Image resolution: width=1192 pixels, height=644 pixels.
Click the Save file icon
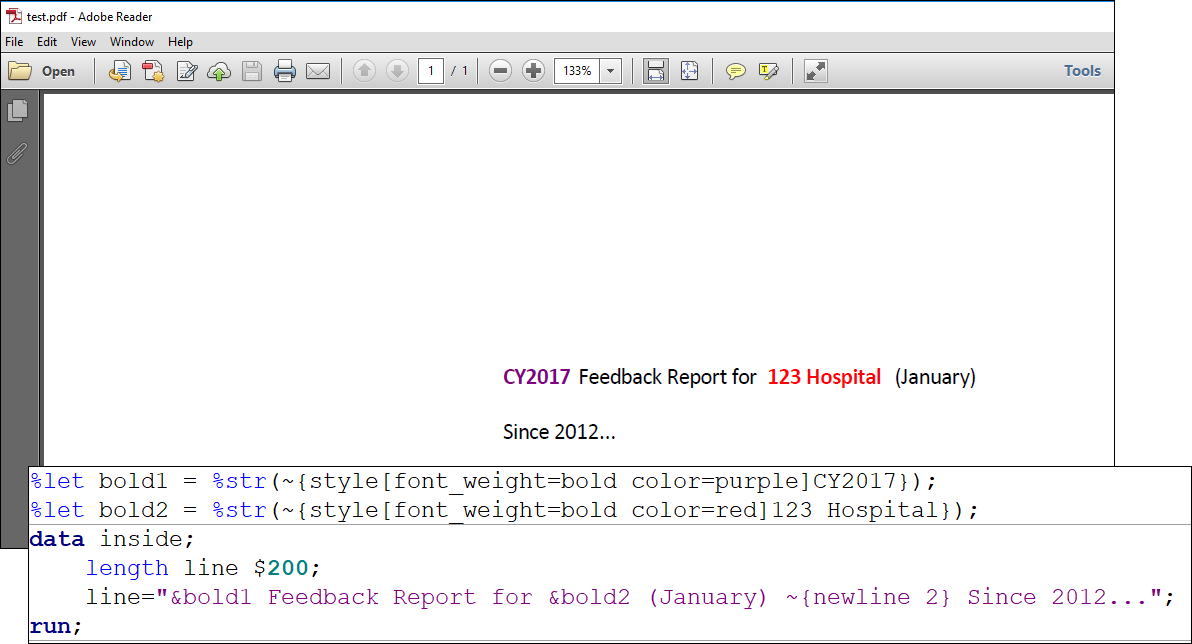click(251, 71)
